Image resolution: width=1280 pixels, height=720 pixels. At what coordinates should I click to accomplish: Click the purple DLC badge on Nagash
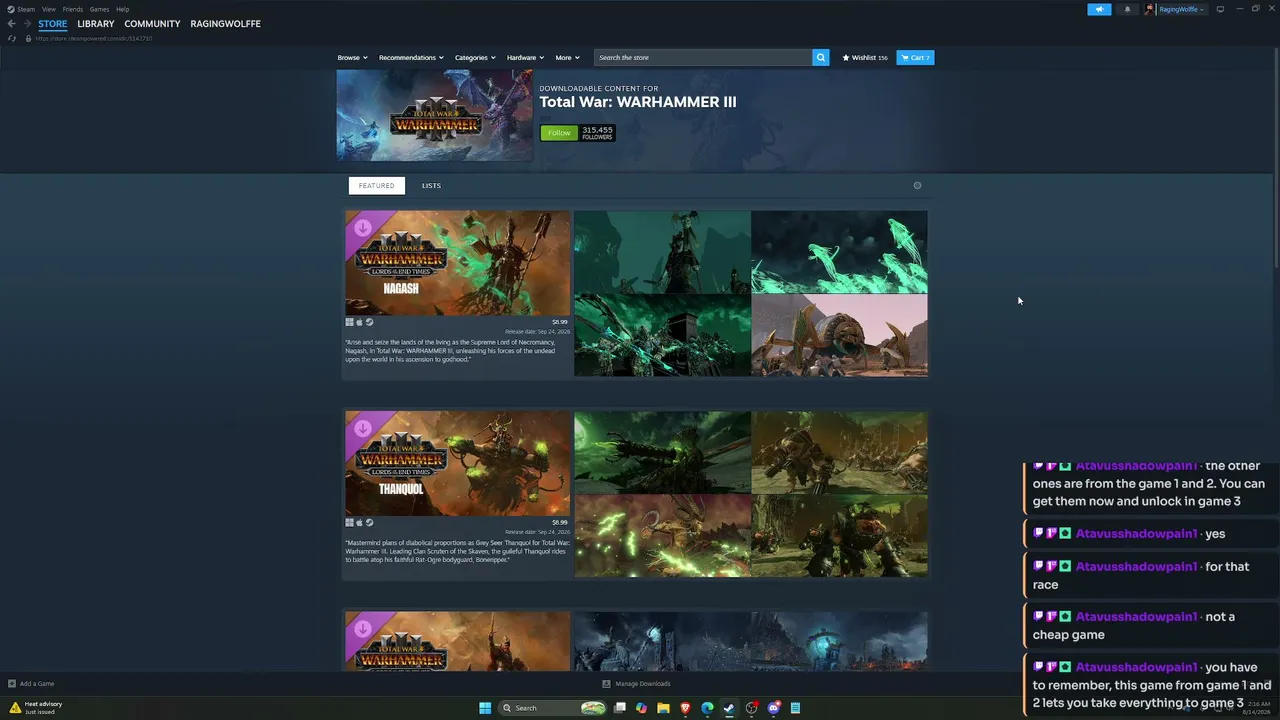pos(363,228)
